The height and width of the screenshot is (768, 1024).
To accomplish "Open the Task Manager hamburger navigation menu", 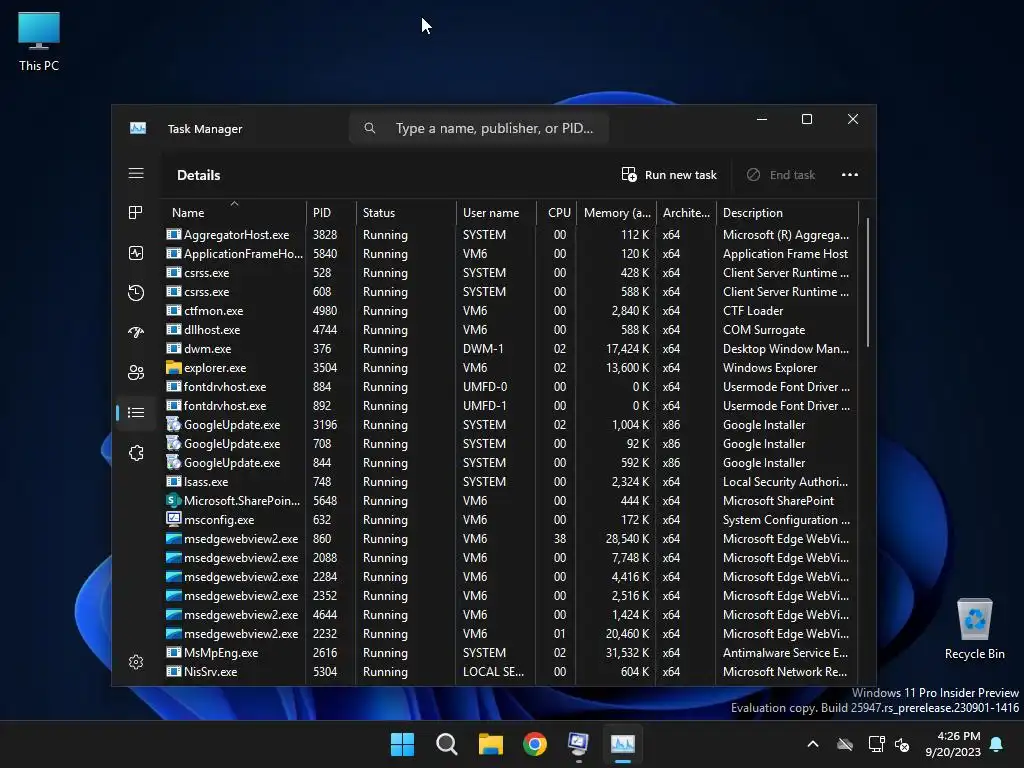I will (x=136, y=173).
